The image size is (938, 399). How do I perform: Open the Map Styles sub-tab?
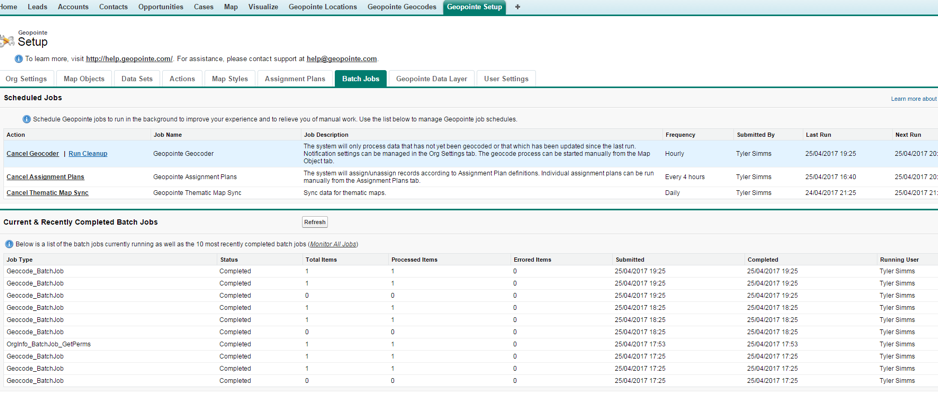pos(230,78)
